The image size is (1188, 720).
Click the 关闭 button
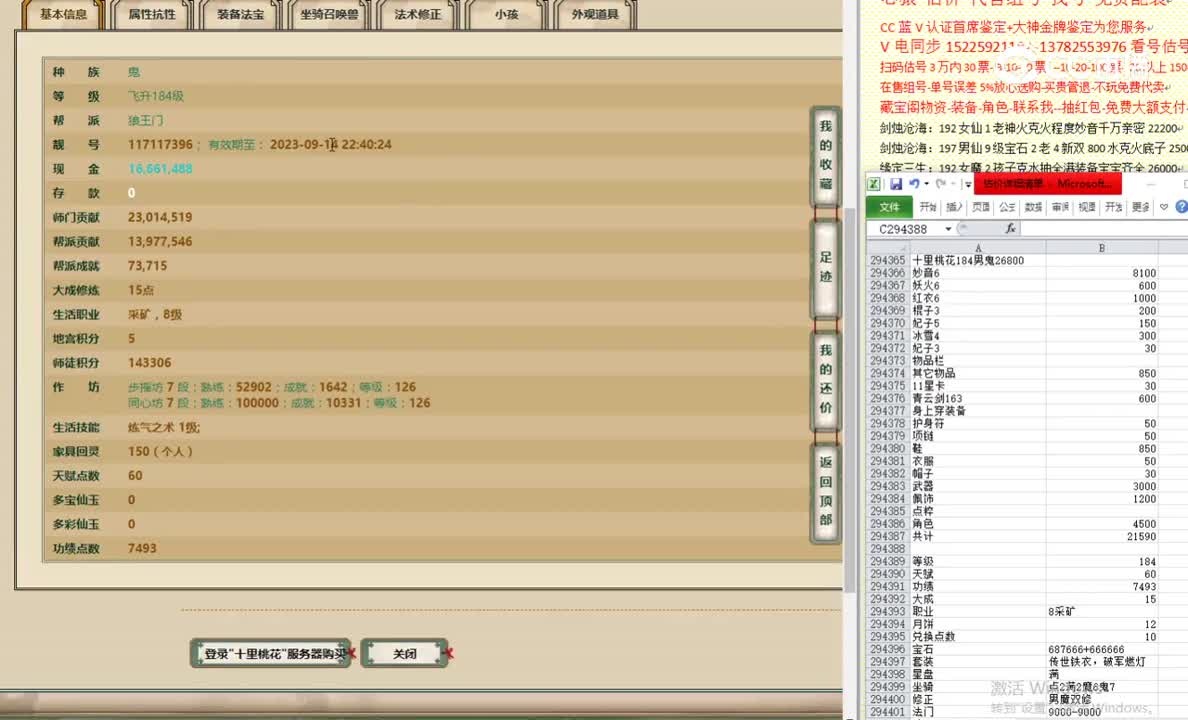[404, 652]
